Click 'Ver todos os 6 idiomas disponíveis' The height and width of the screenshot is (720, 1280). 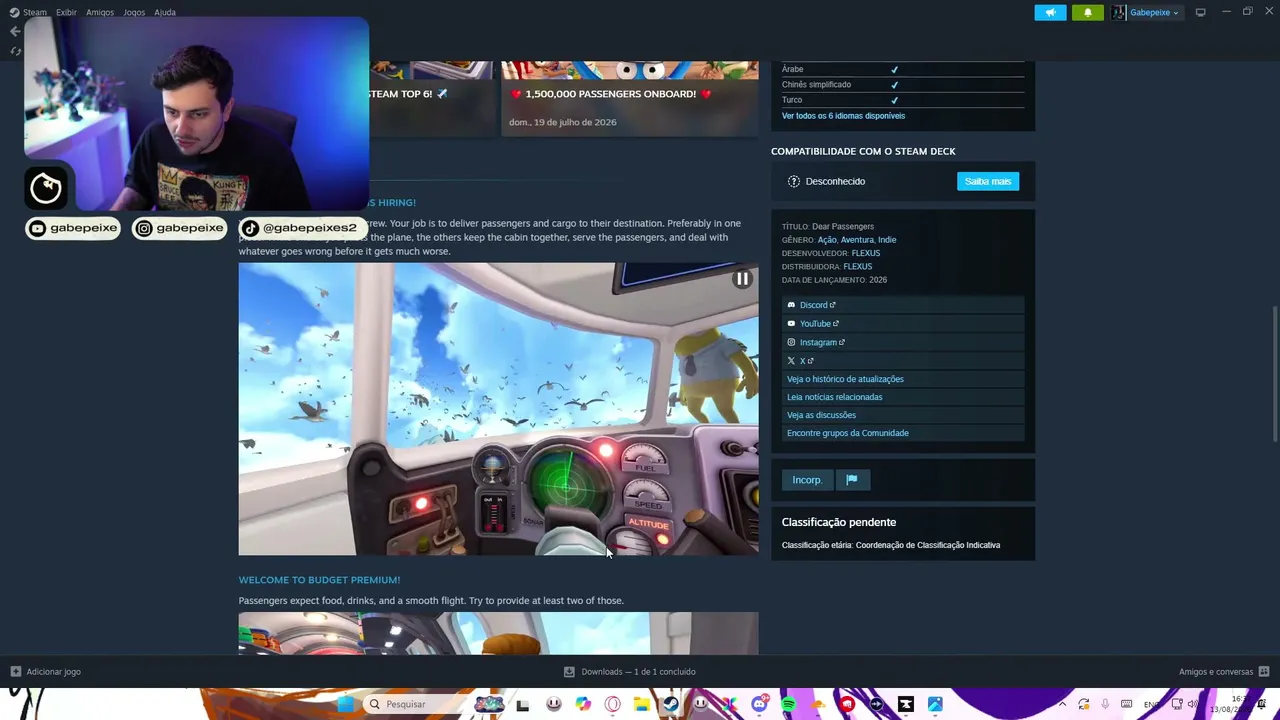pyautogui.click(x=843, y=116)
